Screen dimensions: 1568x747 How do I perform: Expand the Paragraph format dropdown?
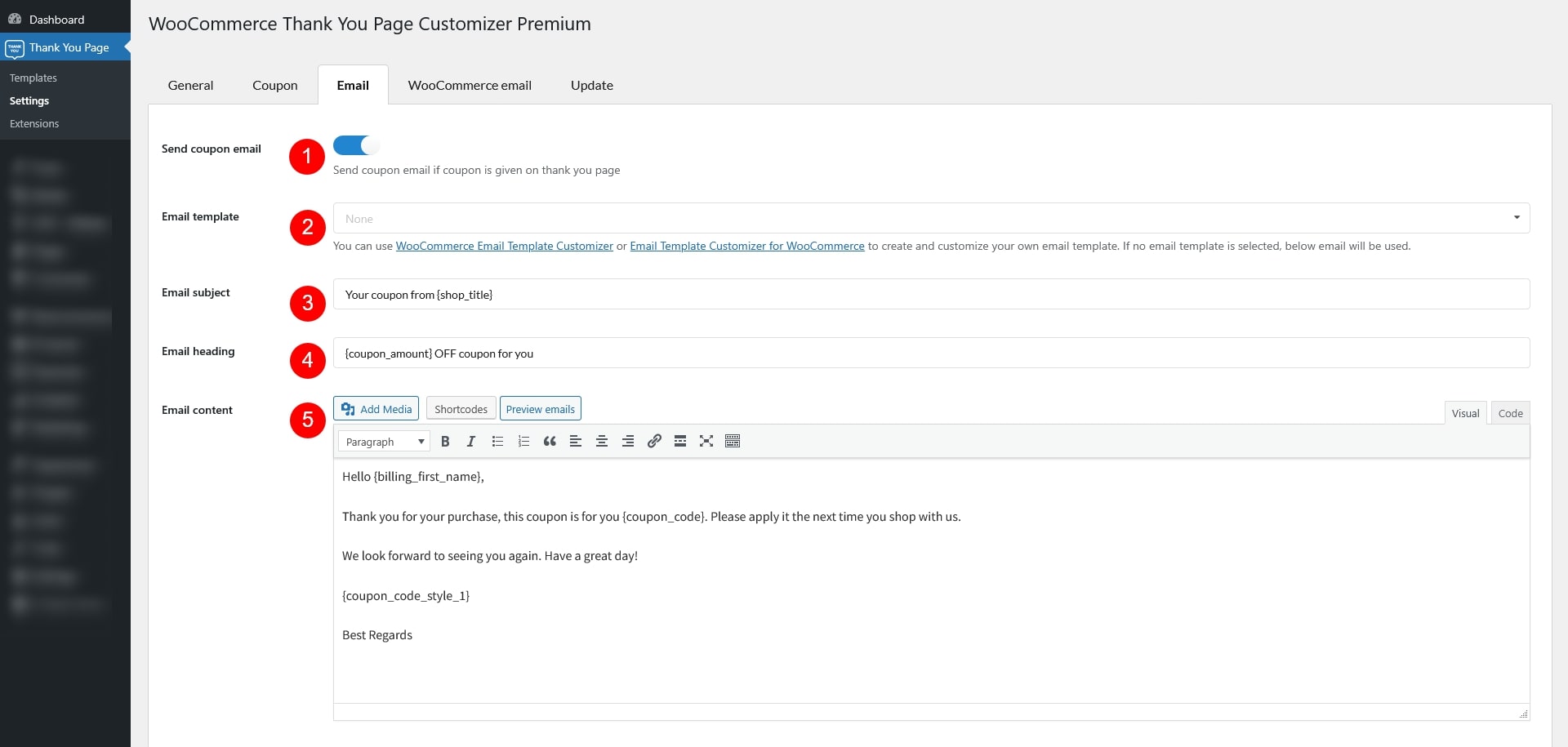point(384,442)
